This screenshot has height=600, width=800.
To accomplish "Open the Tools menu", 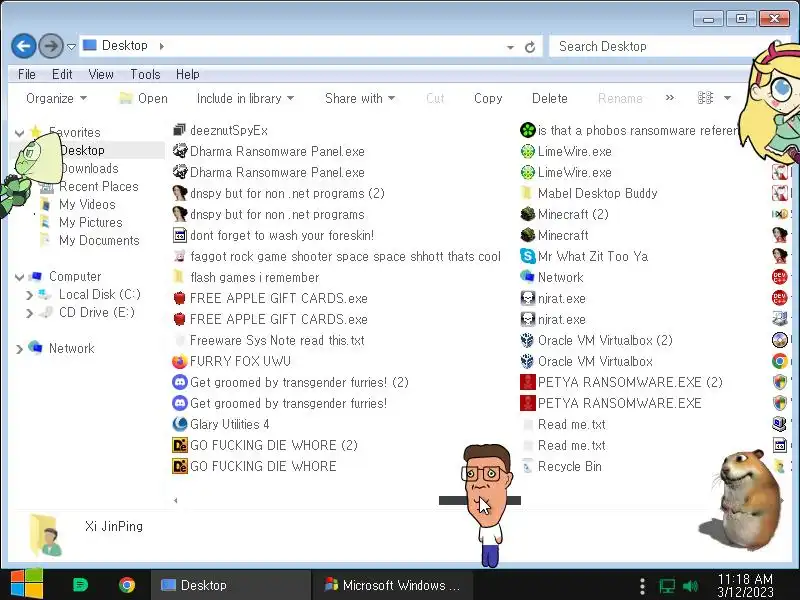I will [x=145, y=74].
